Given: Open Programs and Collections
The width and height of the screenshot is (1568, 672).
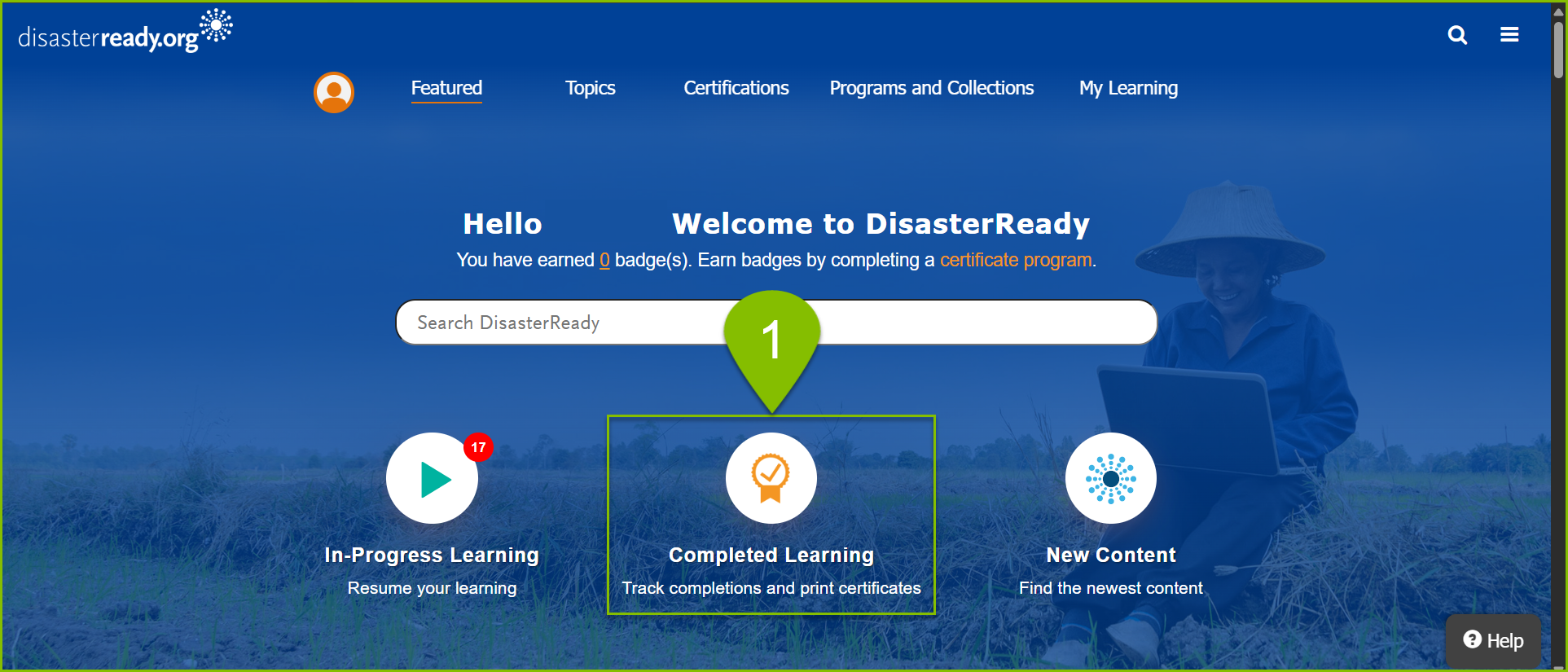Looking at the screenshot, I should (x=932, y=88).
